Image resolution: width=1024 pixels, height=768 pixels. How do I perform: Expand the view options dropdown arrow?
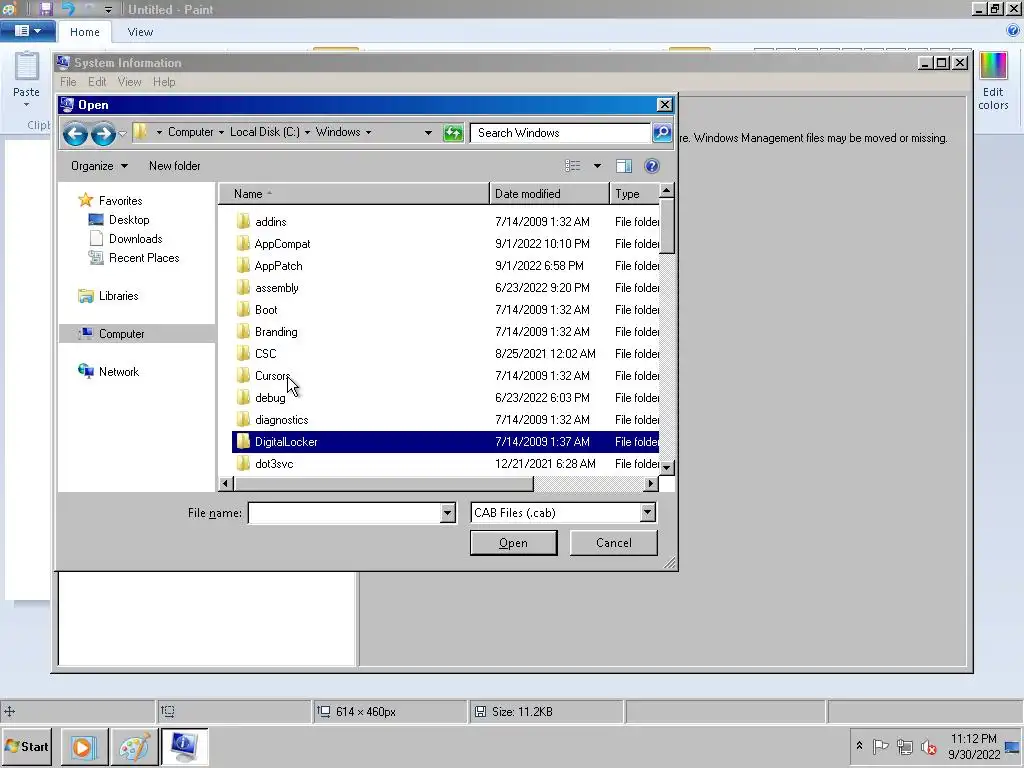(597, 166)
